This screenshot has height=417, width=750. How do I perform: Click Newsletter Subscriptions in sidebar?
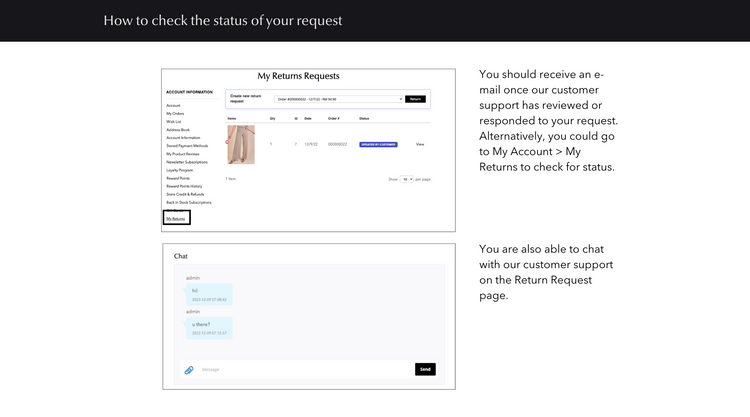pyautogui.click(x=187, y=162)
